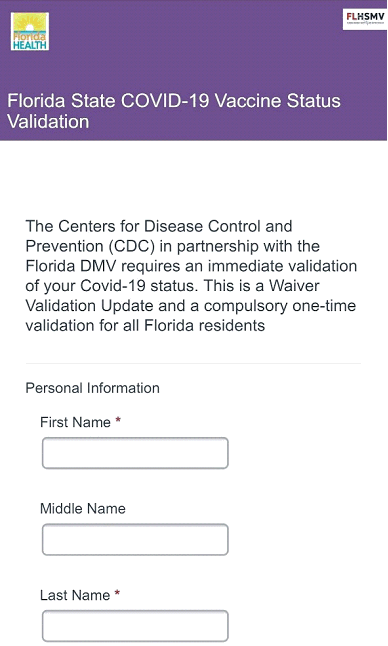Screen dimensions: 388x646
Task: Click the HEALTH text in the logo
Action: (30, 45)
